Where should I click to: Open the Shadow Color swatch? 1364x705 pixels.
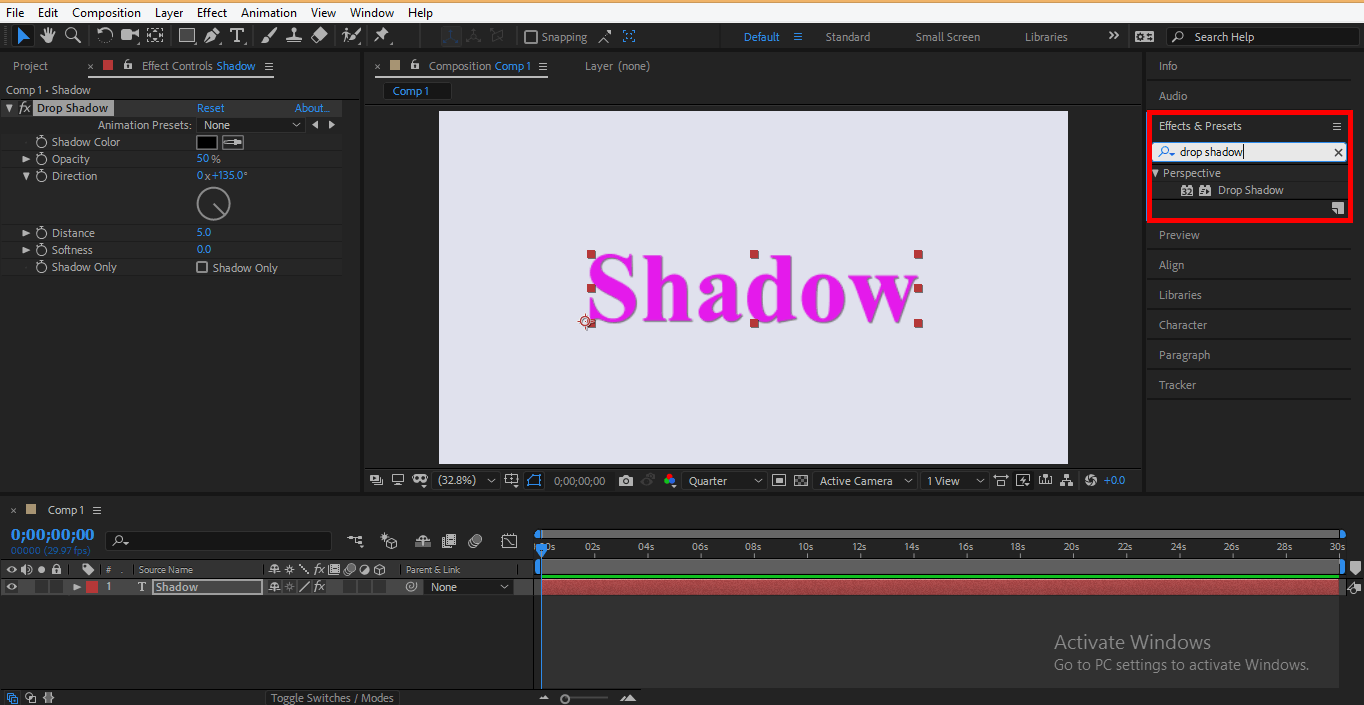(x=206, y=141)
